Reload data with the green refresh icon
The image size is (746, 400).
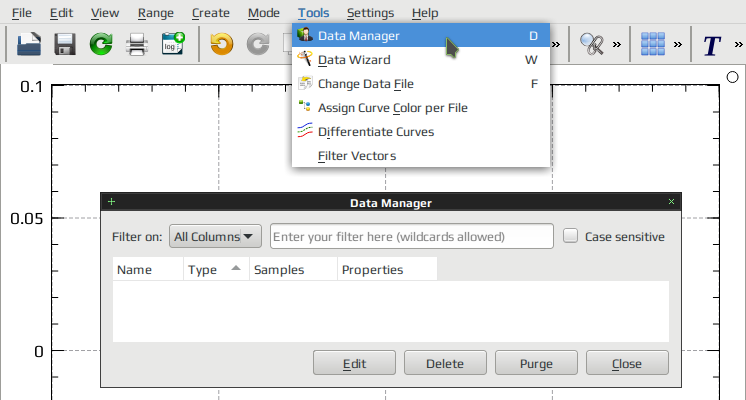coord(101,44)
